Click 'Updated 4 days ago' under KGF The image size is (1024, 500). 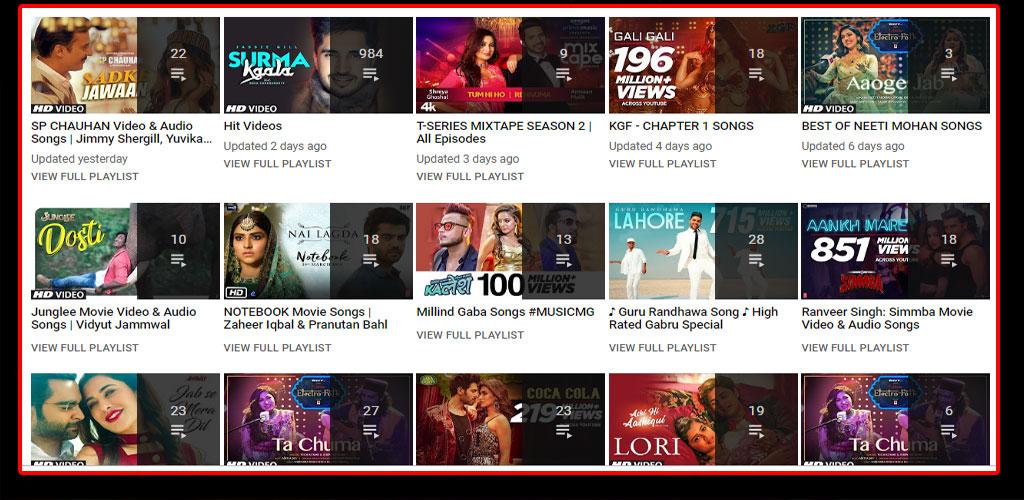point(660,146)
